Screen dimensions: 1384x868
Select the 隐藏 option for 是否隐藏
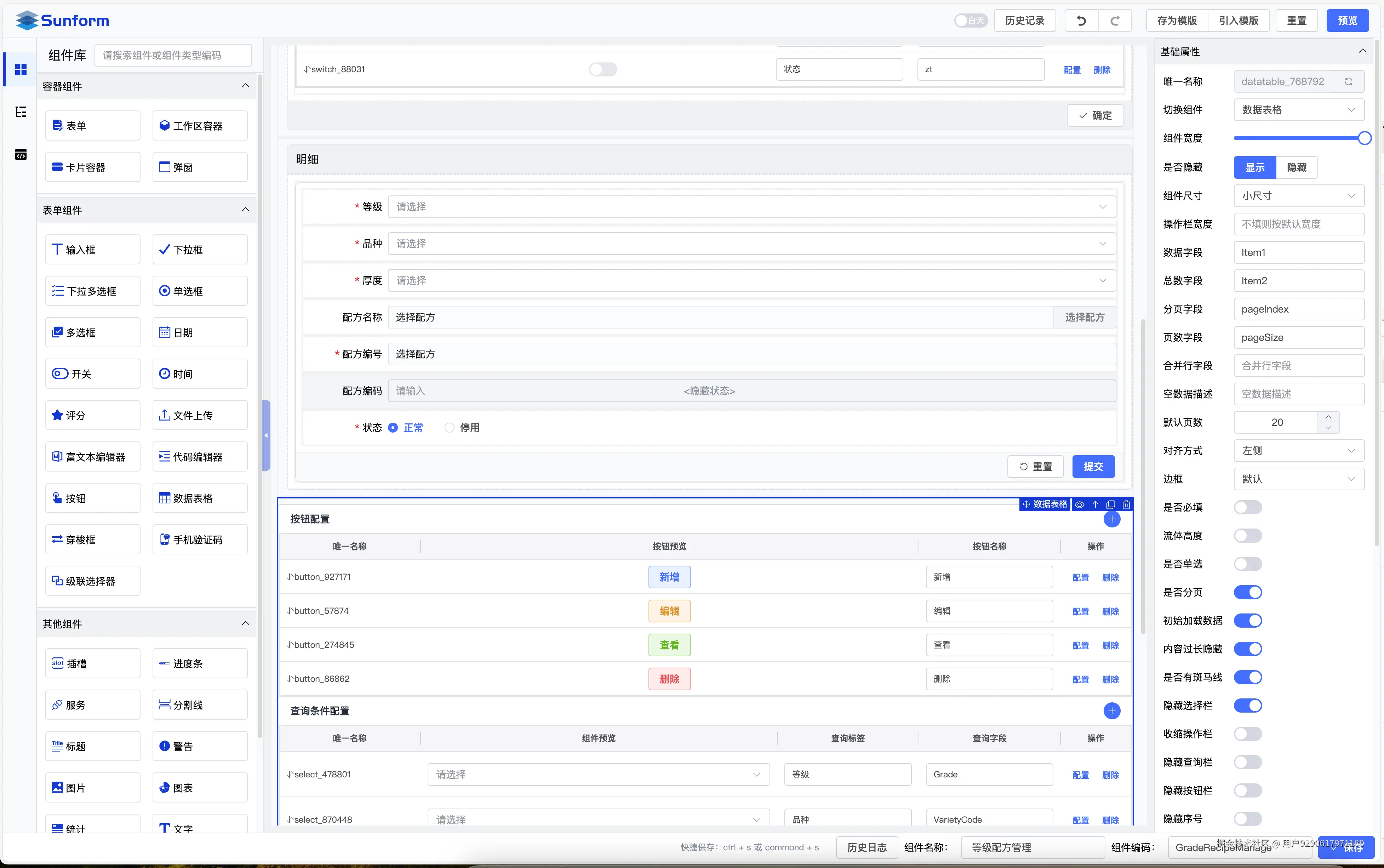pos(1297,168)
